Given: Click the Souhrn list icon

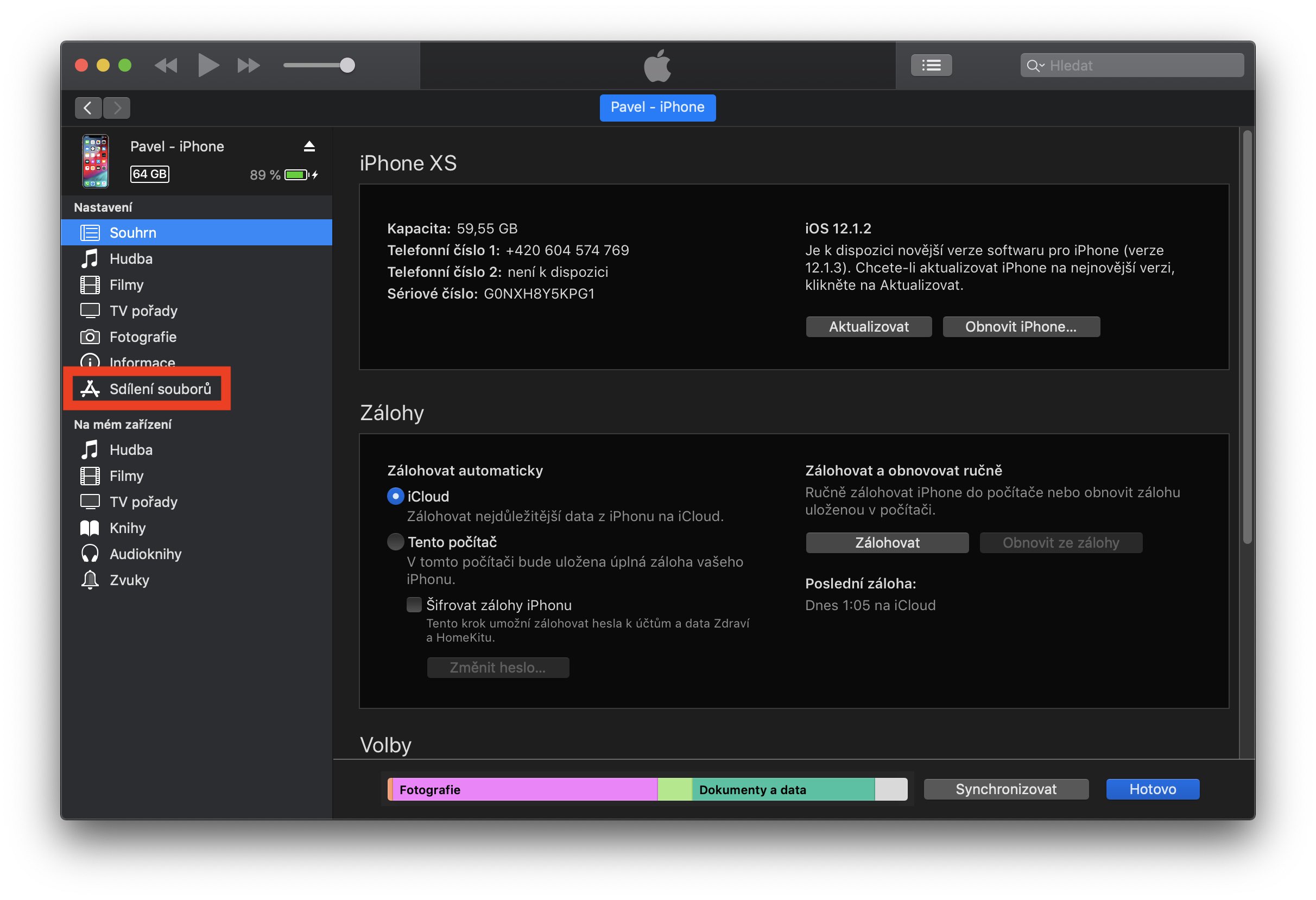Looking at the screenshot, I should [90, 233].
